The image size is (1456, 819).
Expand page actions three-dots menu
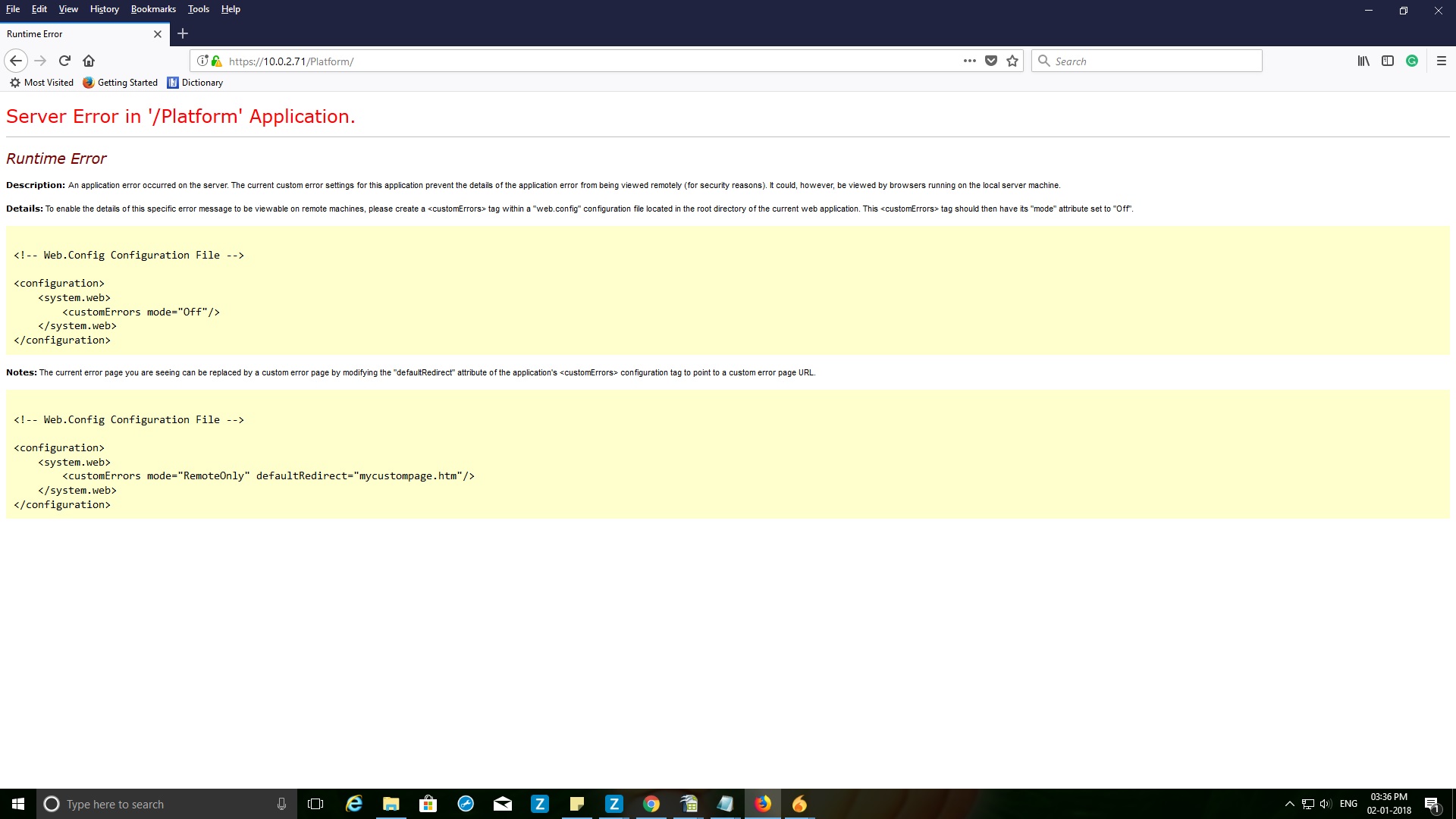(969, 61)
